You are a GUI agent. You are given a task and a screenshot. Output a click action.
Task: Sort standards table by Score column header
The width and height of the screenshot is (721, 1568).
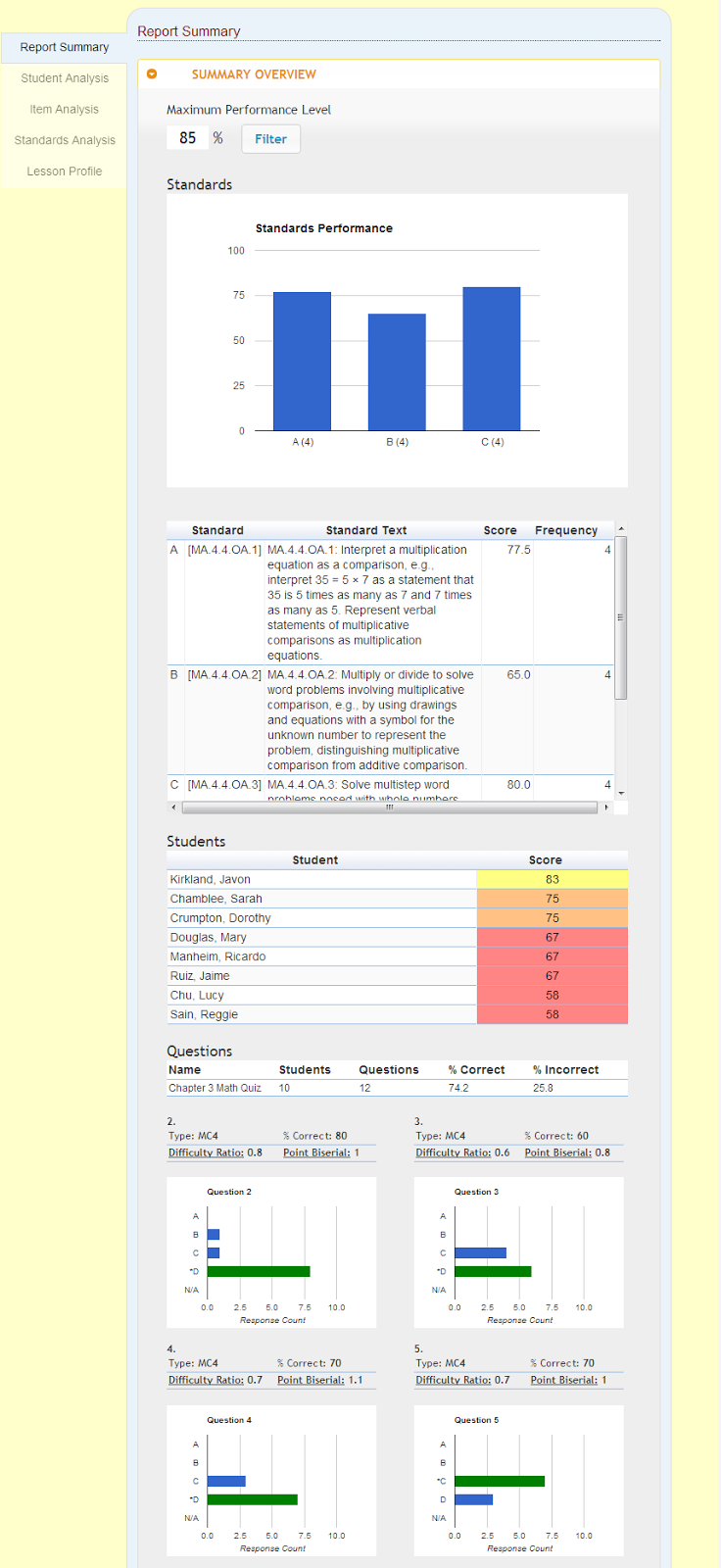pos(500,530)
